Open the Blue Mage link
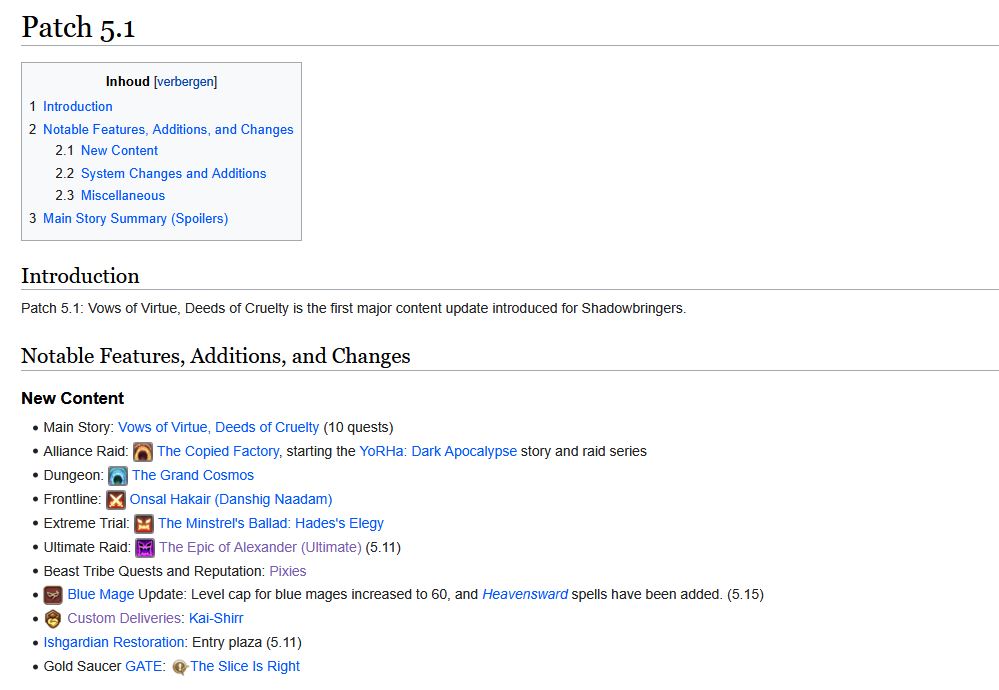Image resolution: width=999 pixels, height=690 pixels. point(101,594)
